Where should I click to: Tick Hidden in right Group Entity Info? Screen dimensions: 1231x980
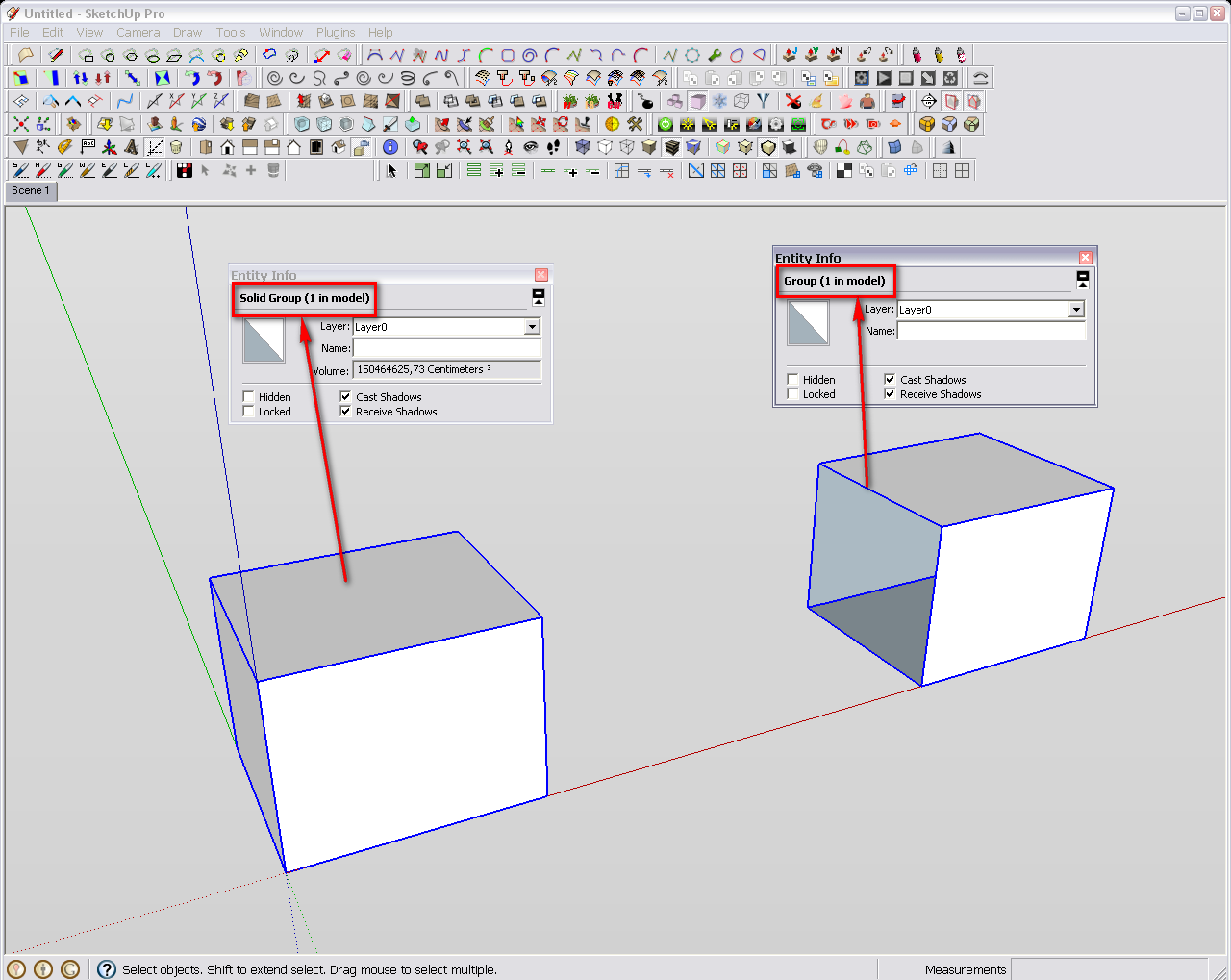[793, 379]
